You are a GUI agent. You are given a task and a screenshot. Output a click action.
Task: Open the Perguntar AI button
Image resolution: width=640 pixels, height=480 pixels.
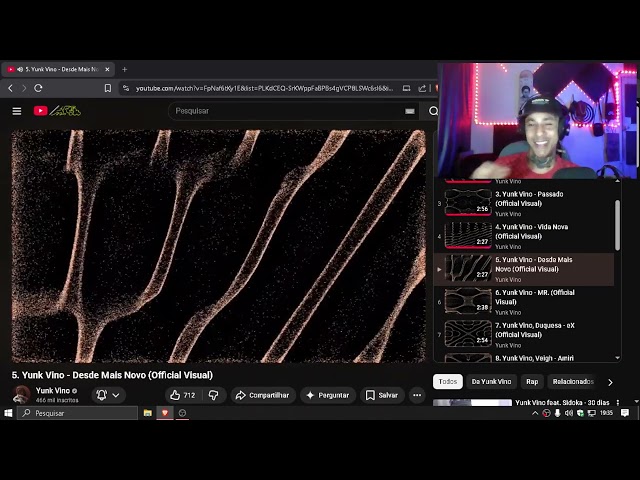click(x=328, y=395)
